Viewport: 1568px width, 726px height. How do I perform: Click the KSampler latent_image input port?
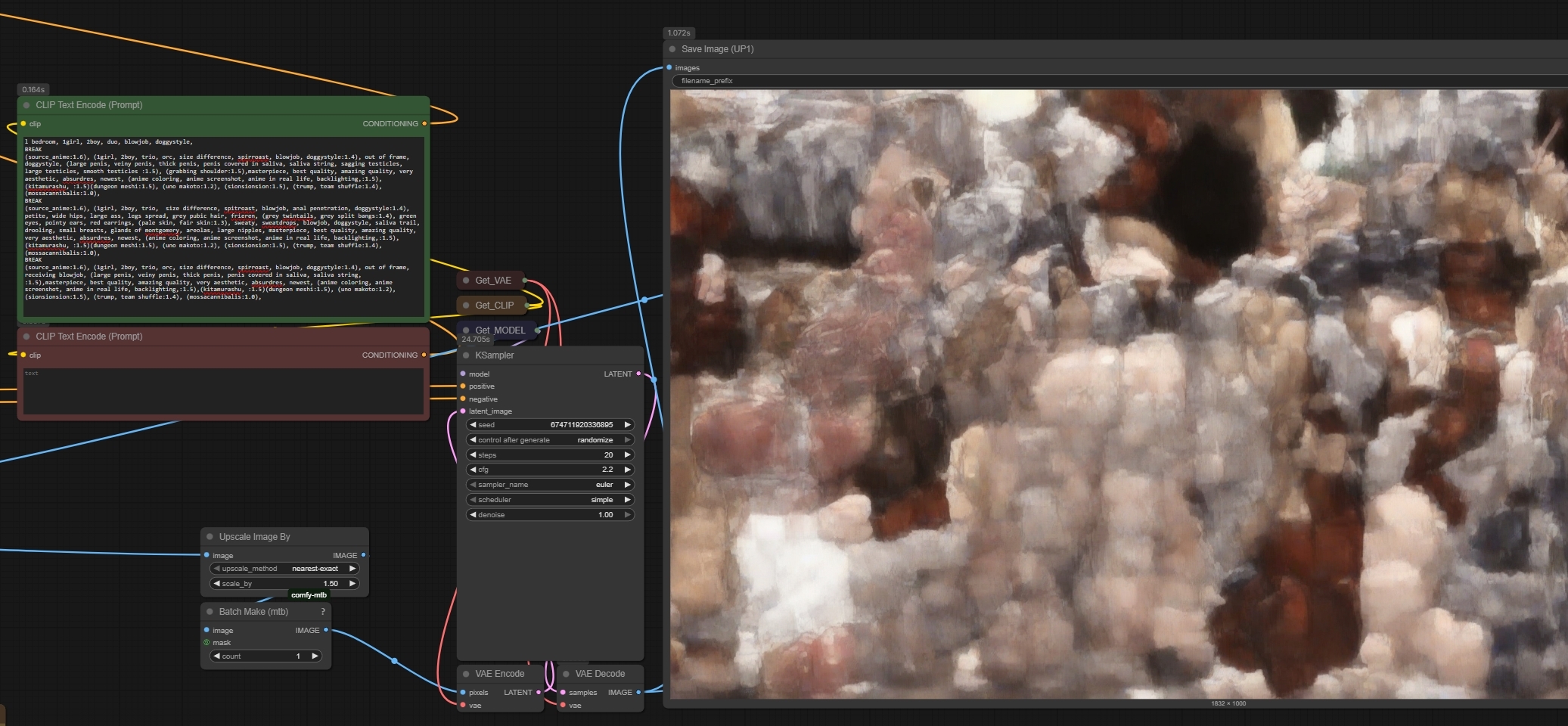463,411
